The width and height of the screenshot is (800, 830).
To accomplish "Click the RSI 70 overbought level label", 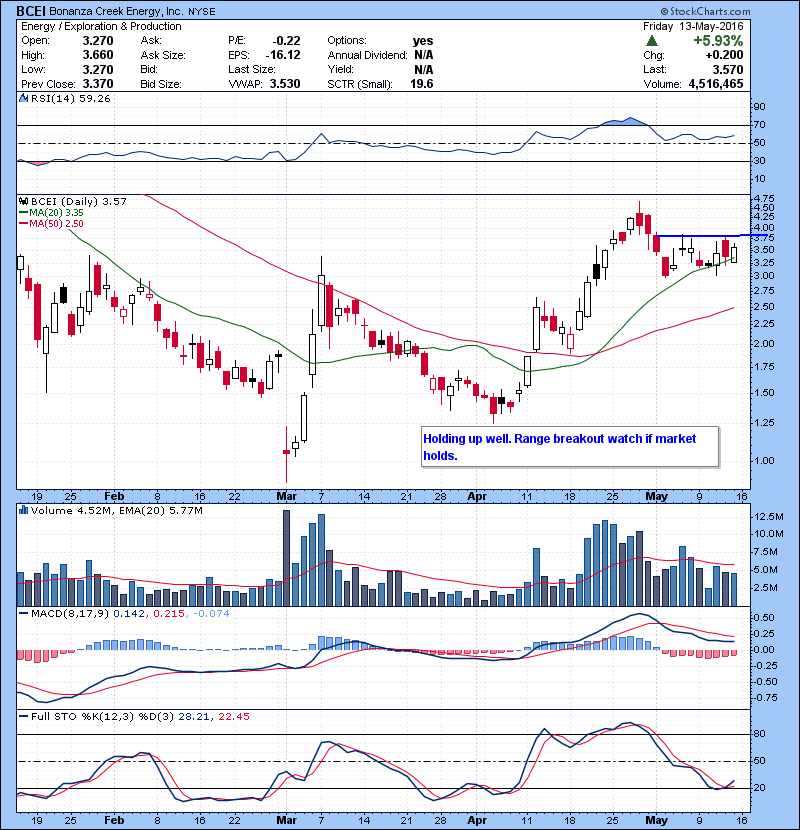I will tap(759, 125).
